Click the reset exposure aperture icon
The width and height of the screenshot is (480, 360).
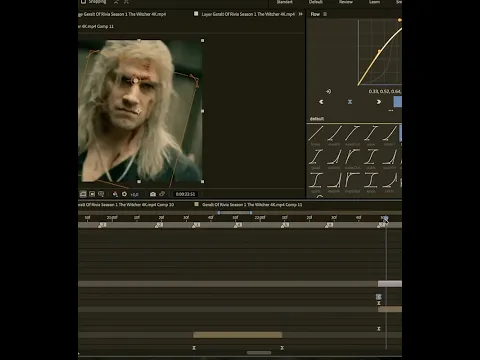pyautogui.click(x=124, y=194)
